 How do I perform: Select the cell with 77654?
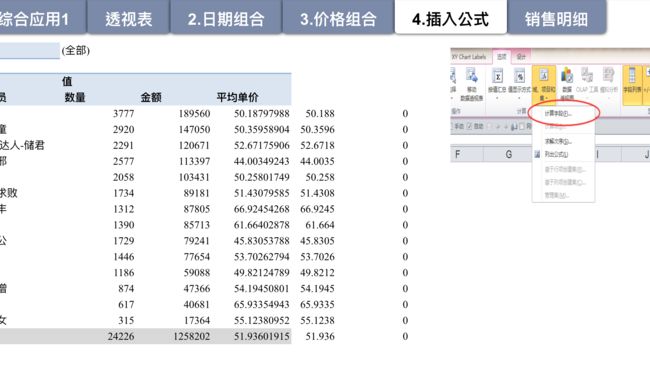(x=197, y=257)
